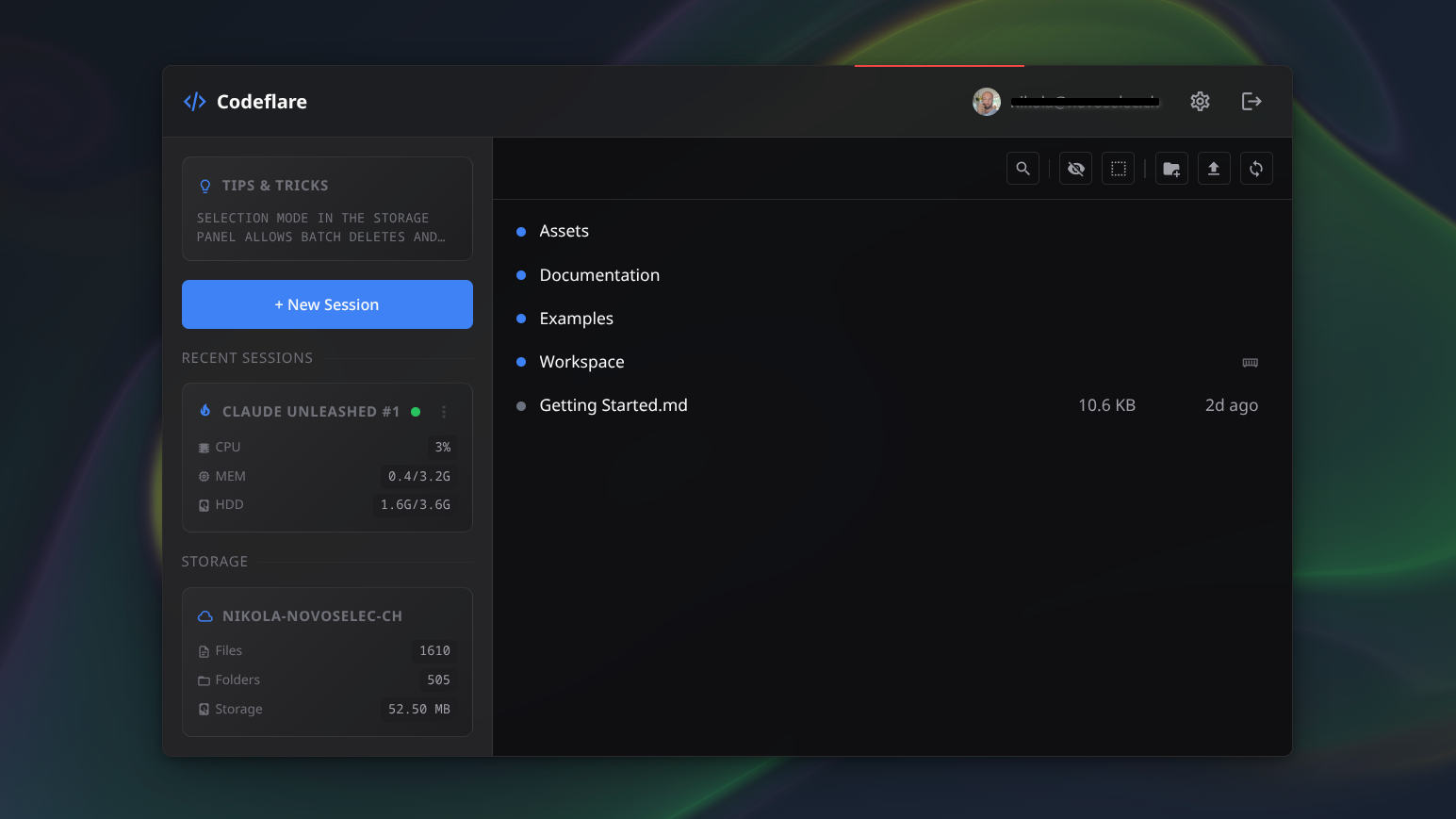The width and height of the screenshot is (1456, 819).
Task: Click the logout arrow icon
Action: [1252, 101]
